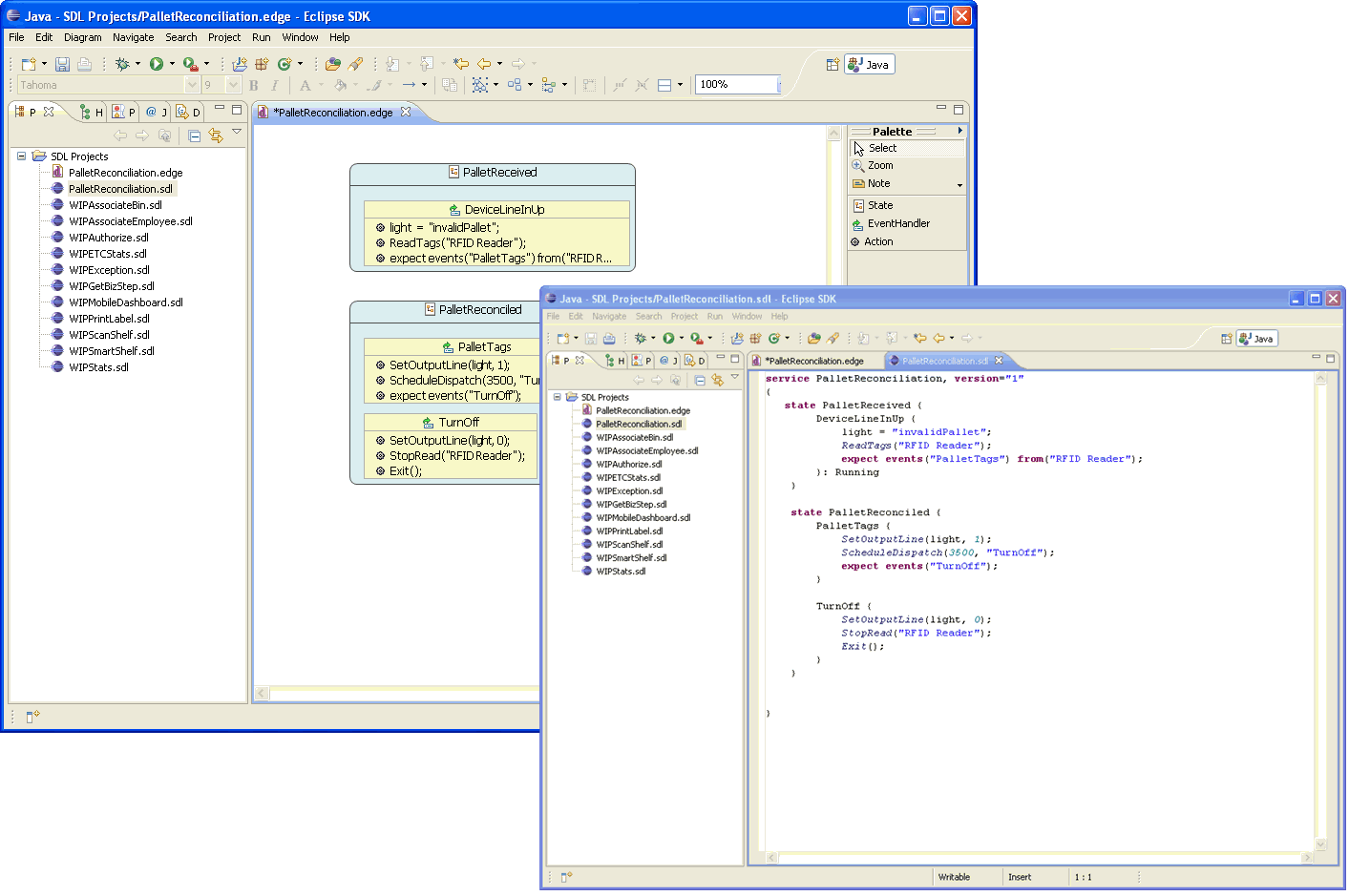The height and width of the screenshot is (896, 1349).
Task: Expand the Note tool dropdown arrow in the Palette
Action: pos(959,184)
